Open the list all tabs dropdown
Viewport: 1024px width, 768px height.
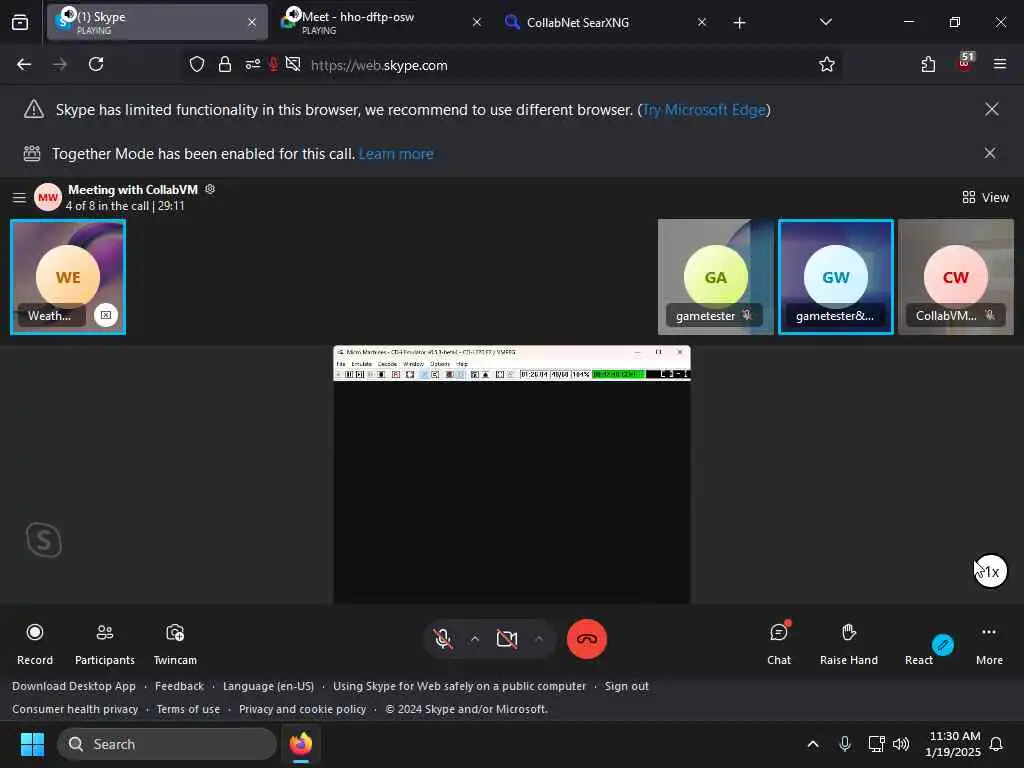point(825,22)
